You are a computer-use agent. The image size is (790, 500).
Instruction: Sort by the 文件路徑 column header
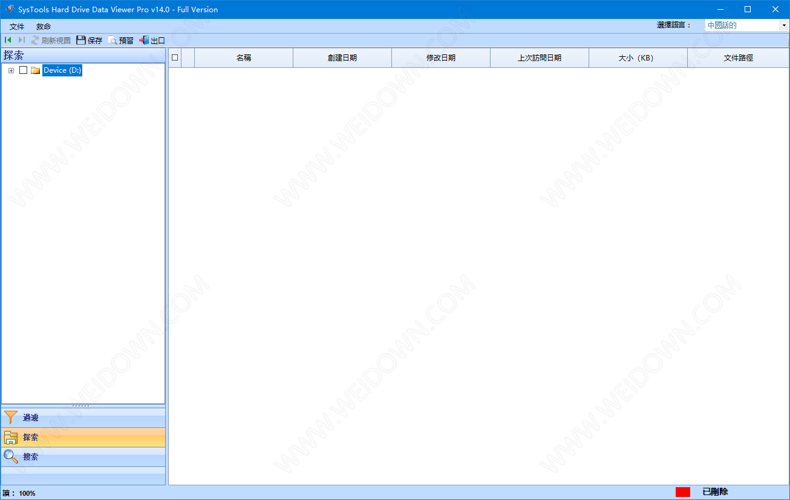(738, 57)
